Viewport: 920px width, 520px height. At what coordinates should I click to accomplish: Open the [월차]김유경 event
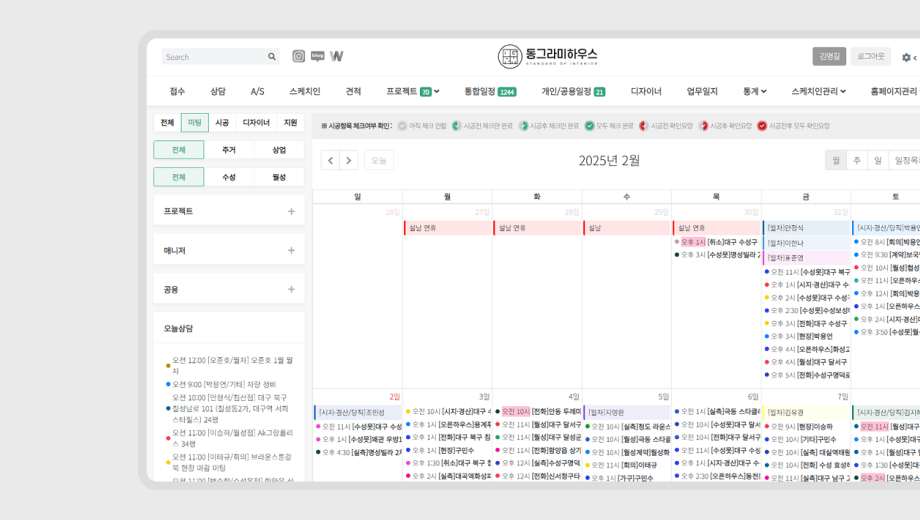coord(806,413)
